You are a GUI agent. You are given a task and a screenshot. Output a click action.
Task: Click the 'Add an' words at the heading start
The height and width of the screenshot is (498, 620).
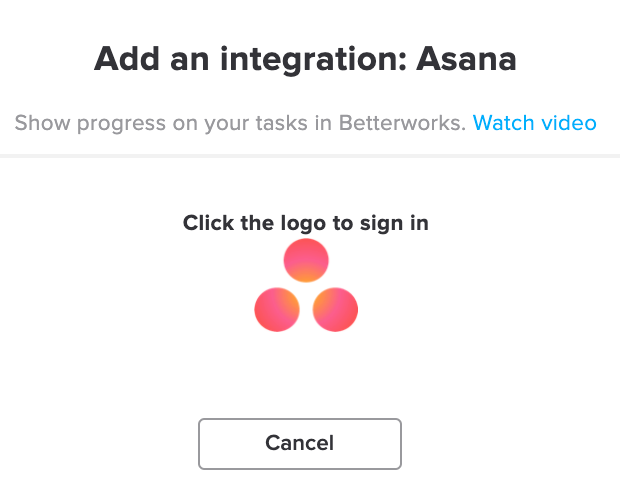coord(151,59)
